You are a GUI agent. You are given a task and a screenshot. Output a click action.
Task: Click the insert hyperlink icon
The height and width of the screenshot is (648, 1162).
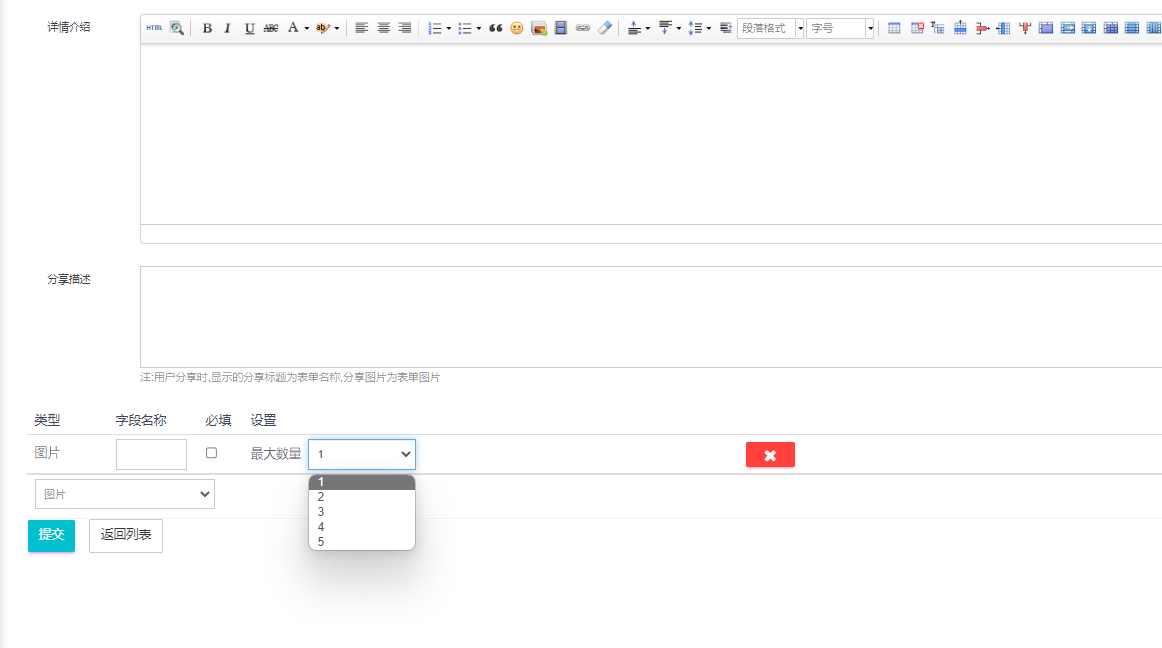point(583,28)
